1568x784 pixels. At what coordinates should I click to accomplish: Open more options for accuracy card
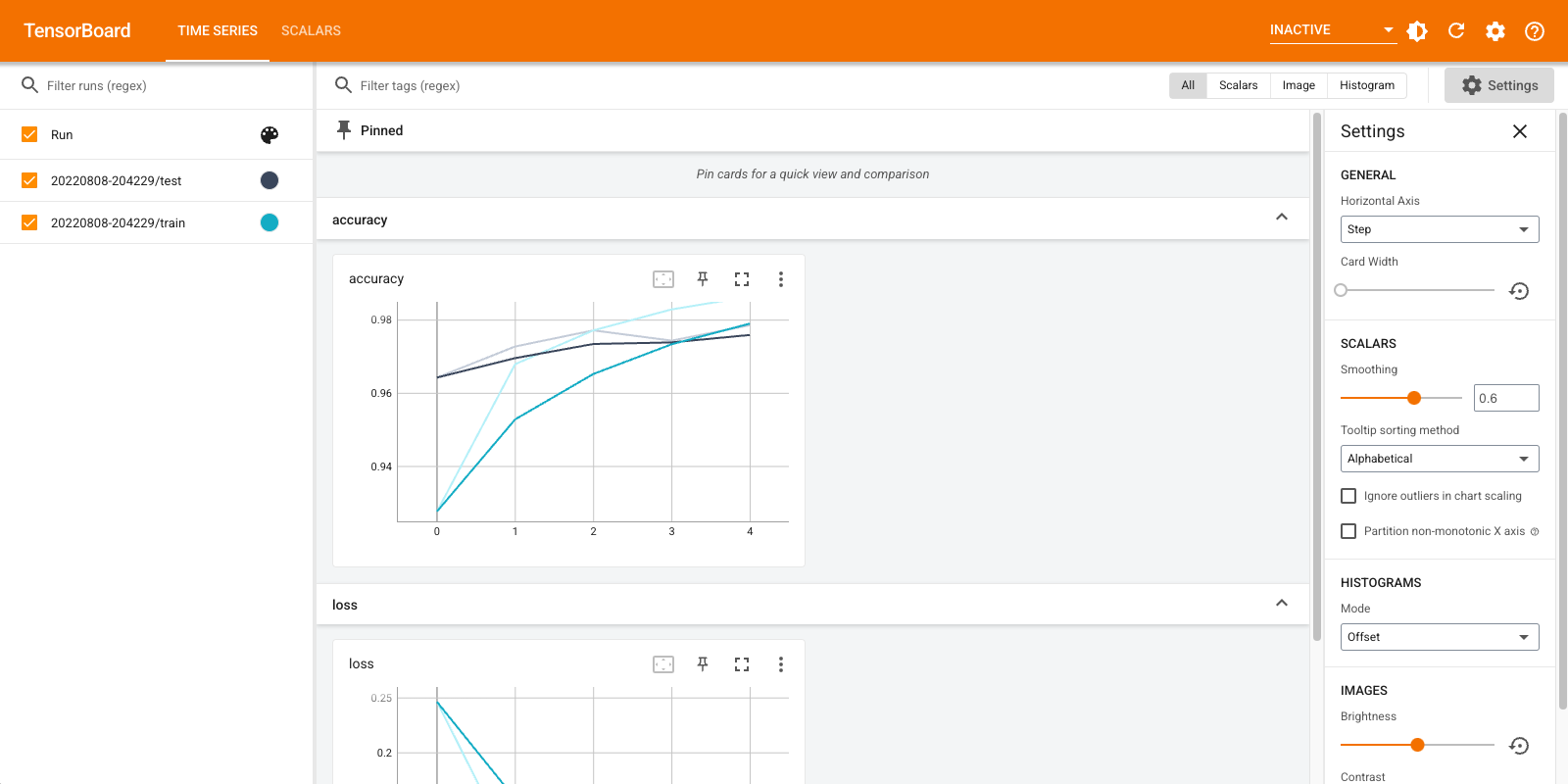(781, 279)
